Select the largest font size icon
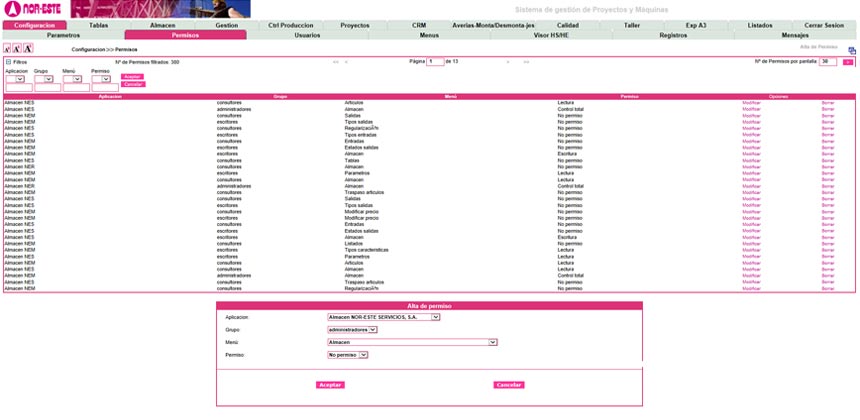Viewport: 860px width, 420px height. pyautogui.click(x=28, y=48)
